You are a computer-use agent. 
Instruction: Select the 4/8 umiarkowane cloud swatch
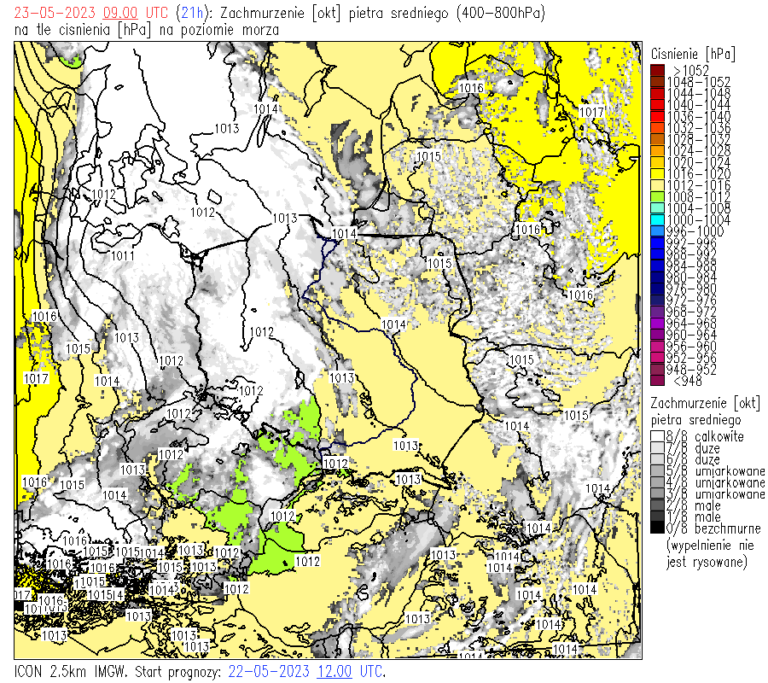pyautogui.click(x=656, y=482)
